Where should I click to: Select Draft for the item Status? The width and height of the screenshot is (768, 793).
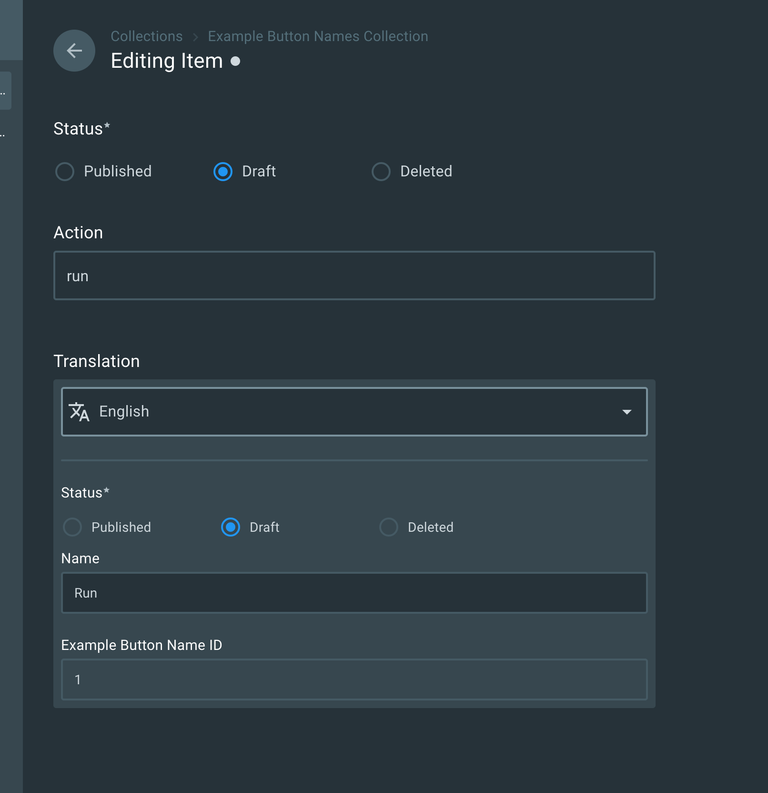tap(223, 172)
